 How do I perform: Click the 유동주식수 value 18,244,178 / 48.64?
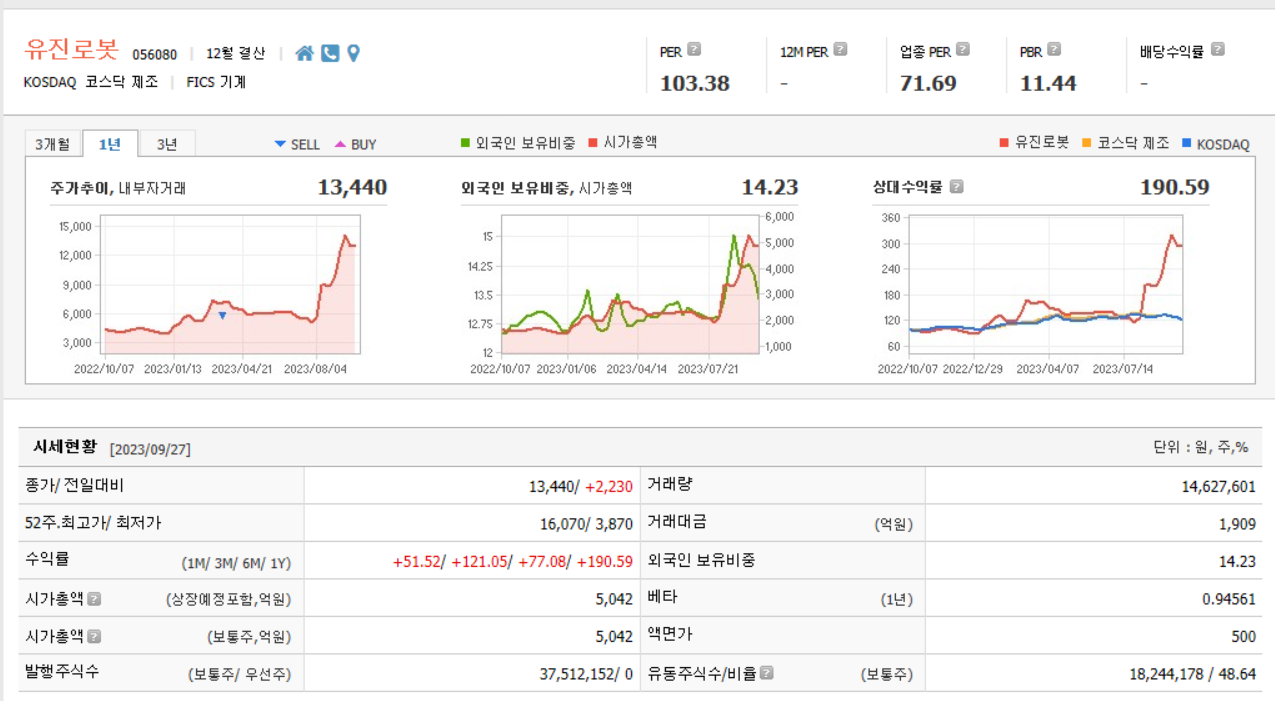[1193, 674]
